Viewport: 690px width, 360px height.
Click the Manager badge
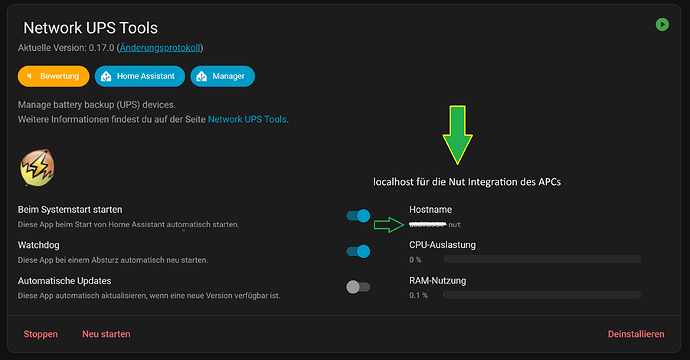tap(222, 76)
